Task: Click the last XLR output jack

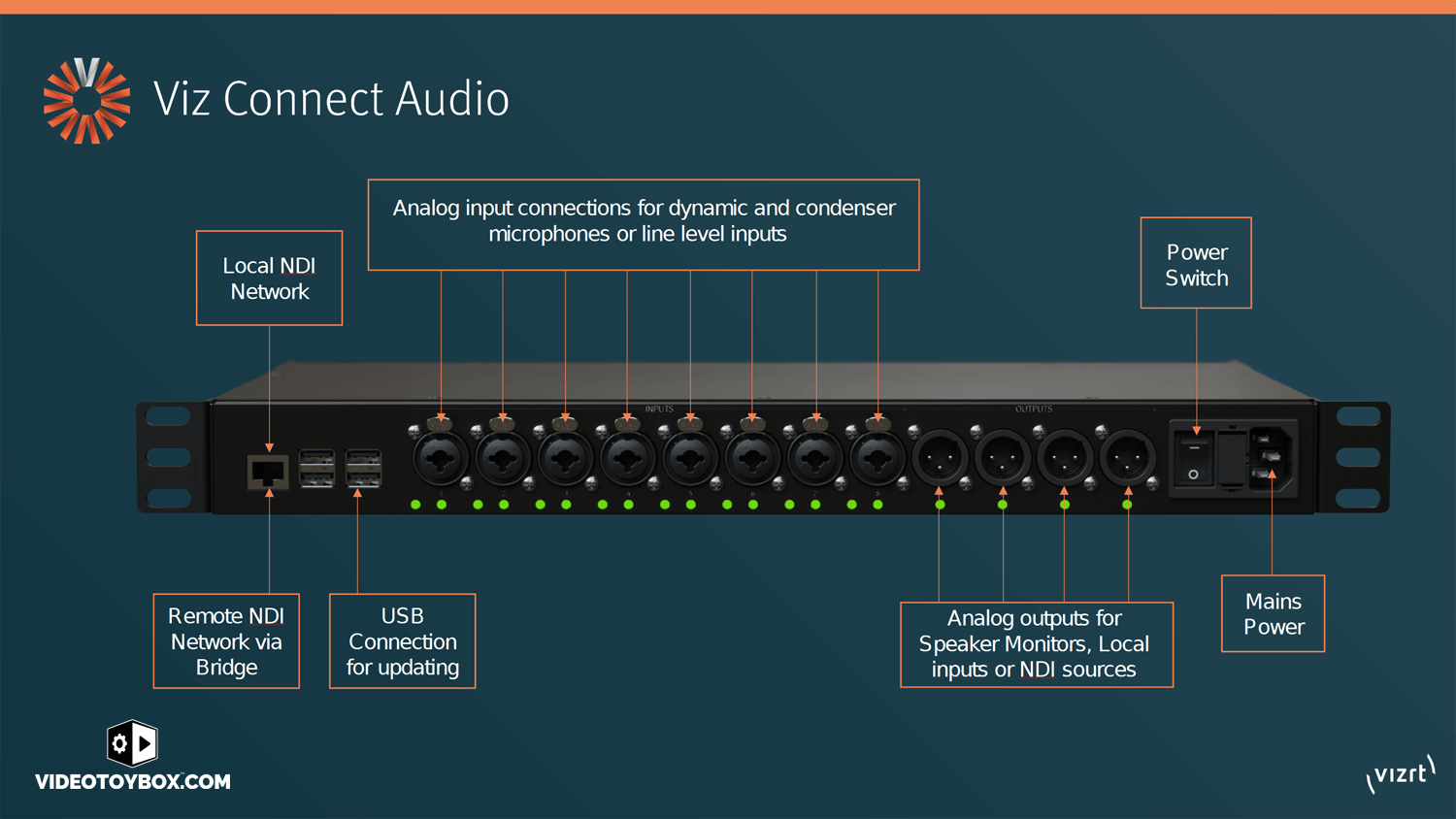Action: [1128, 456]
